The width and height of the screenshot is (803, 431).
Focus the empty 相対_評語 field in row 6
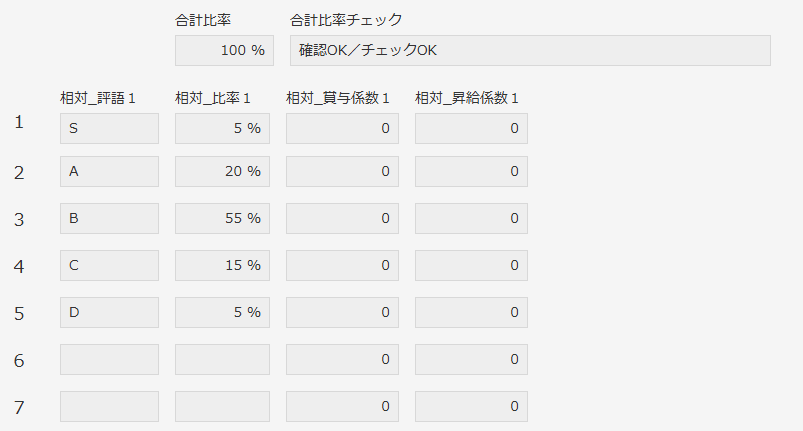coord(109,359)
